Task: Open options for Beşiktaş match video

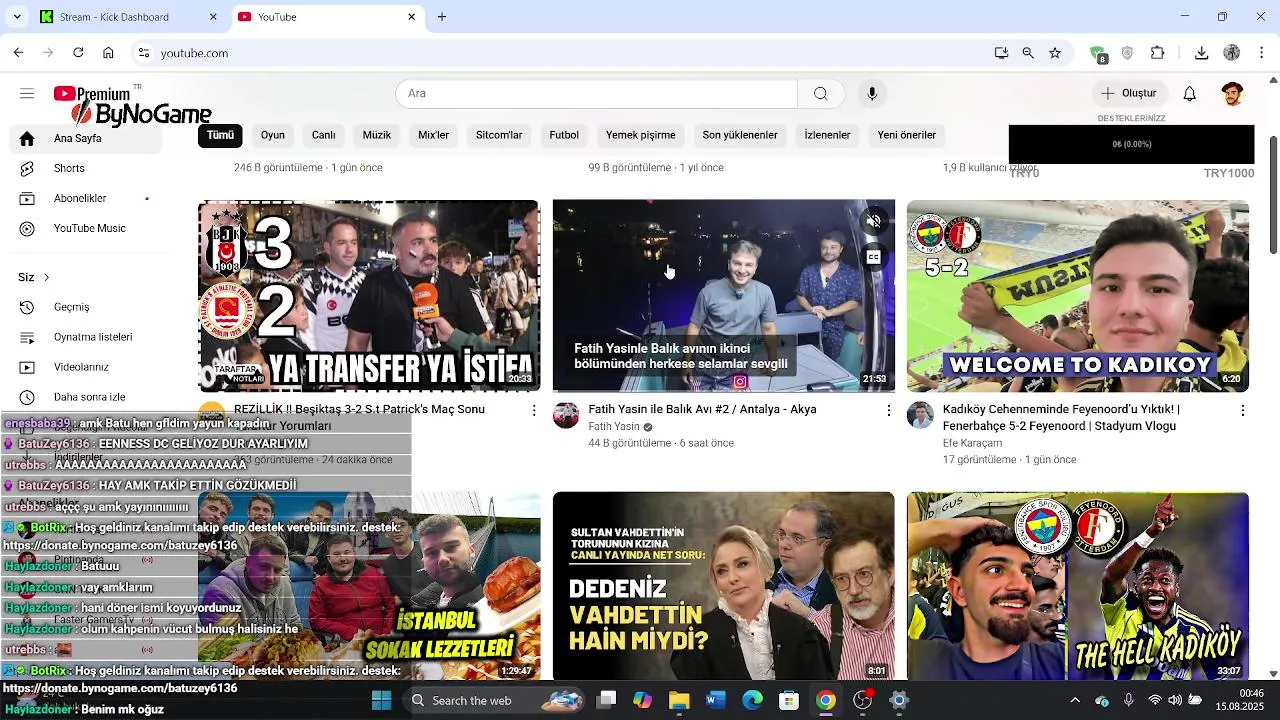Action: click(534, 410)
